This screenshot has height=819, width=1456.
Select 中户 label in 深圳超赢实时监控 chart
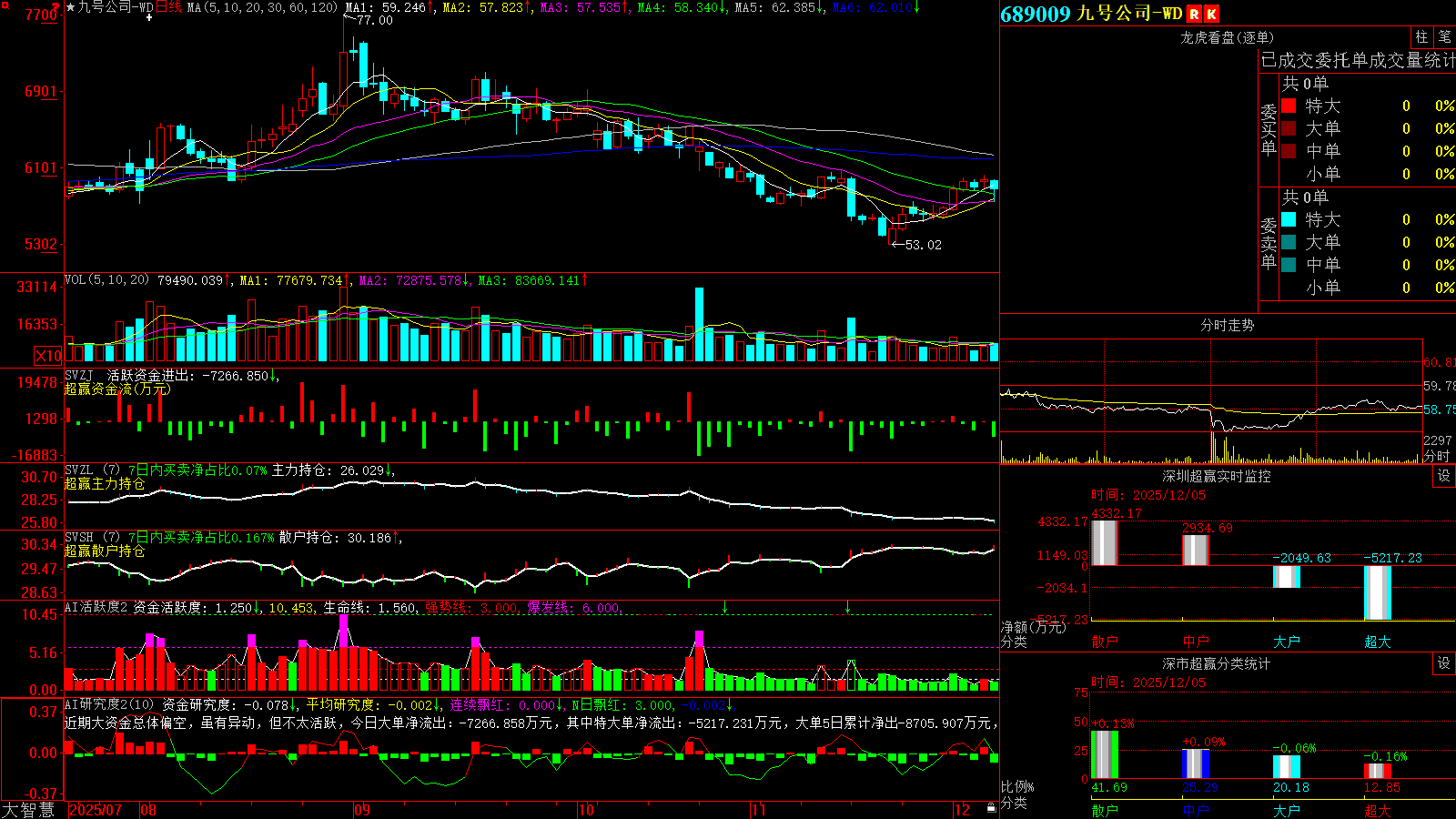[x=1196, y=642]
